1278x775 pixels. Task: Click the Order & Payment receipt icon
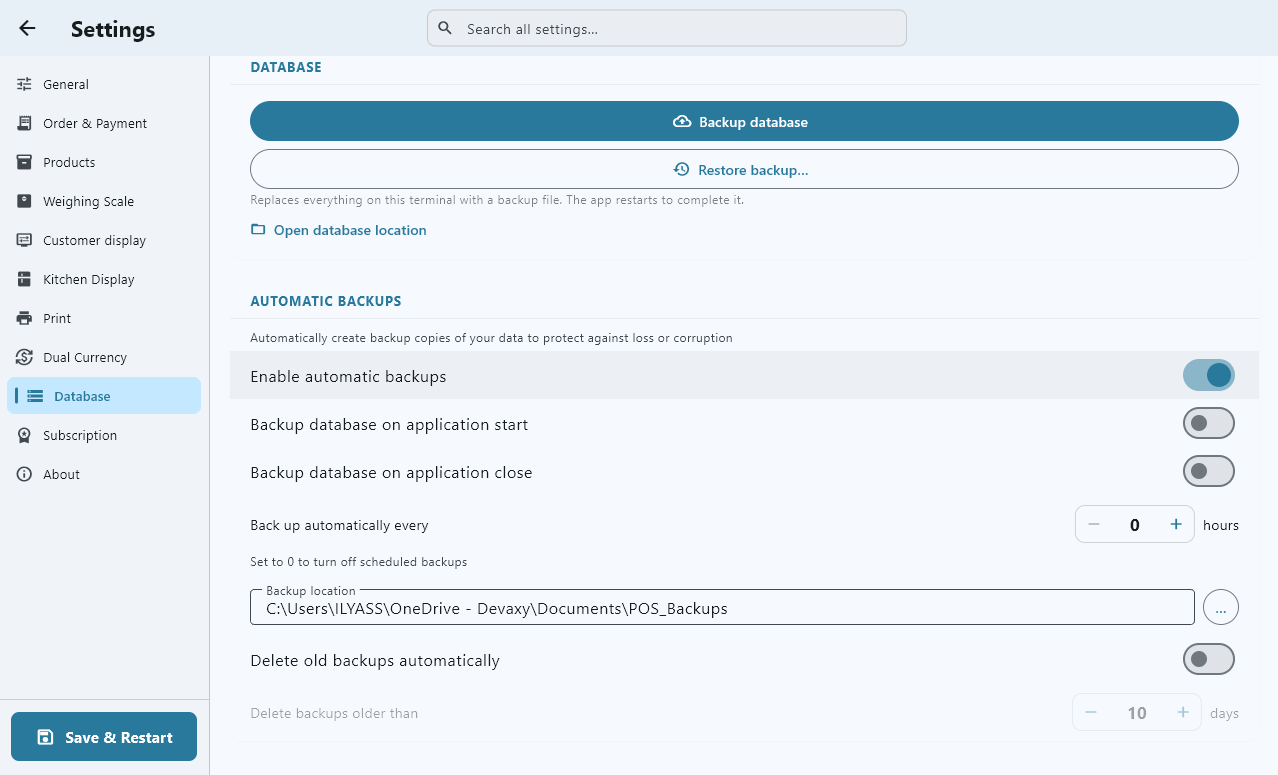tap(24, 123)
